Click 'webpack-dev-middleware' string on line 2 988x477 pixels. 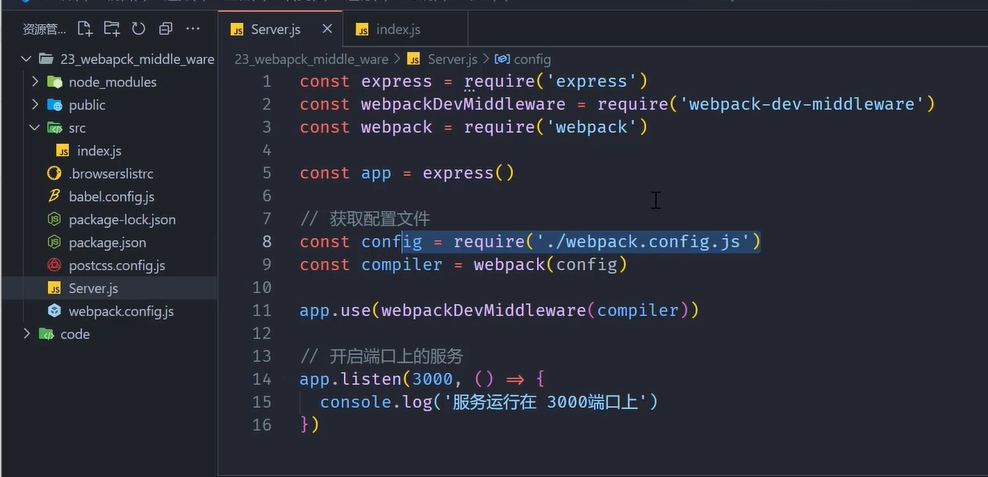tap(802, 104)
